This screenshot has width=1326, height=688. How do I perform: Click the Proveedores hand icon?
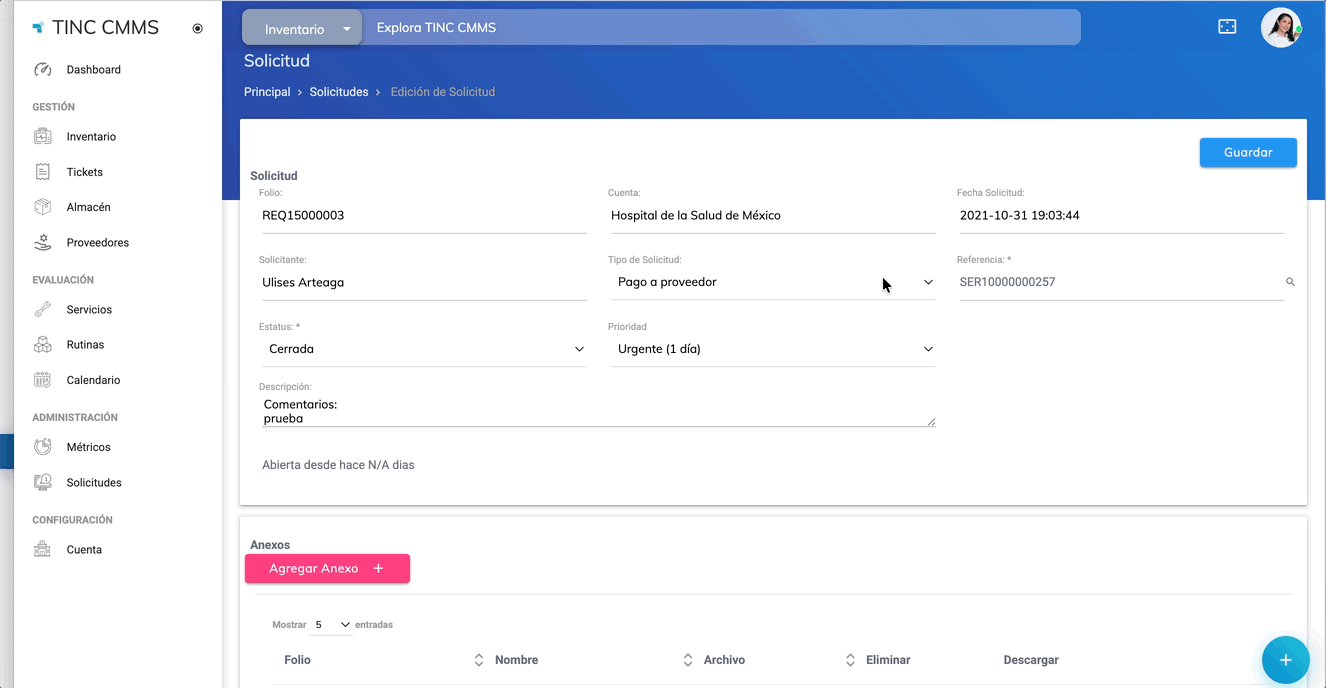[42, 243]
